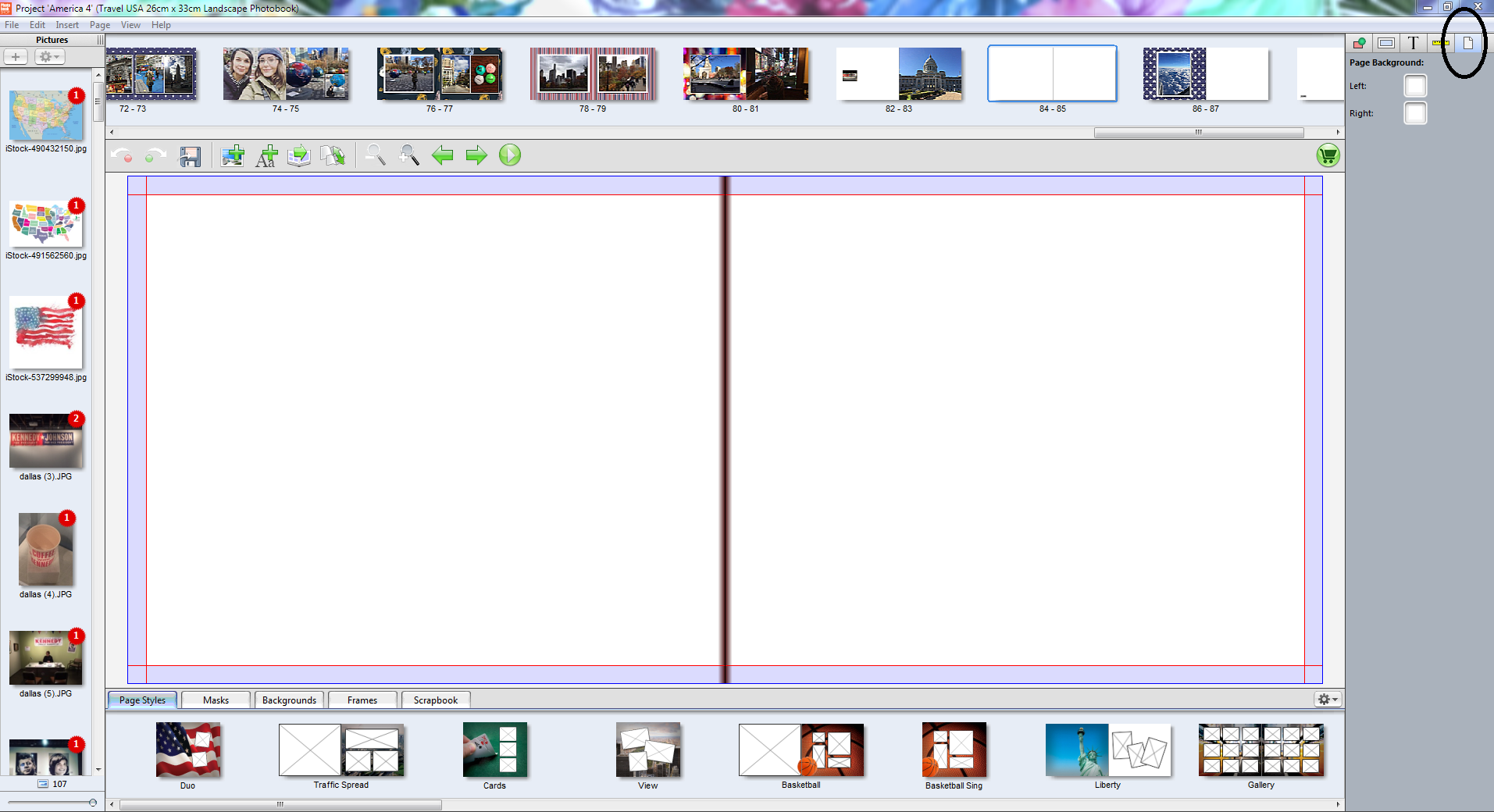Select the 80 - 81 spread thumbnail
The height and width of the screenshot is (812, 1494).
(x=746, y=74)
